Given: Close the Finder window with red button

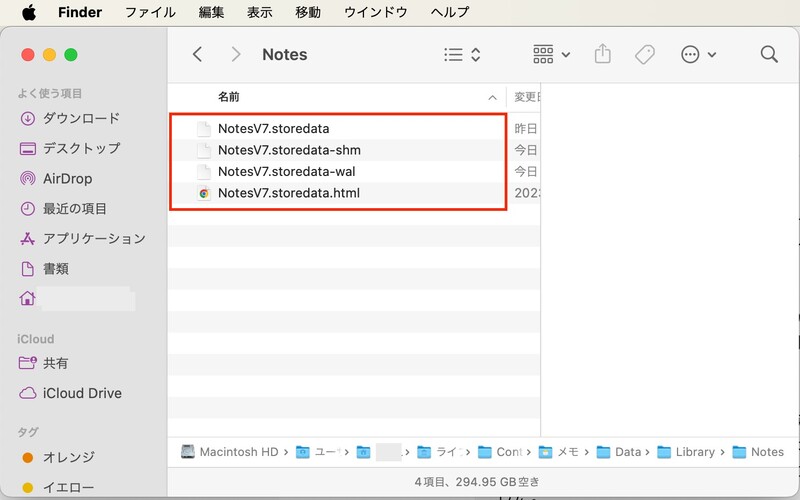Looking at the screenshot, I should (28, 55).
